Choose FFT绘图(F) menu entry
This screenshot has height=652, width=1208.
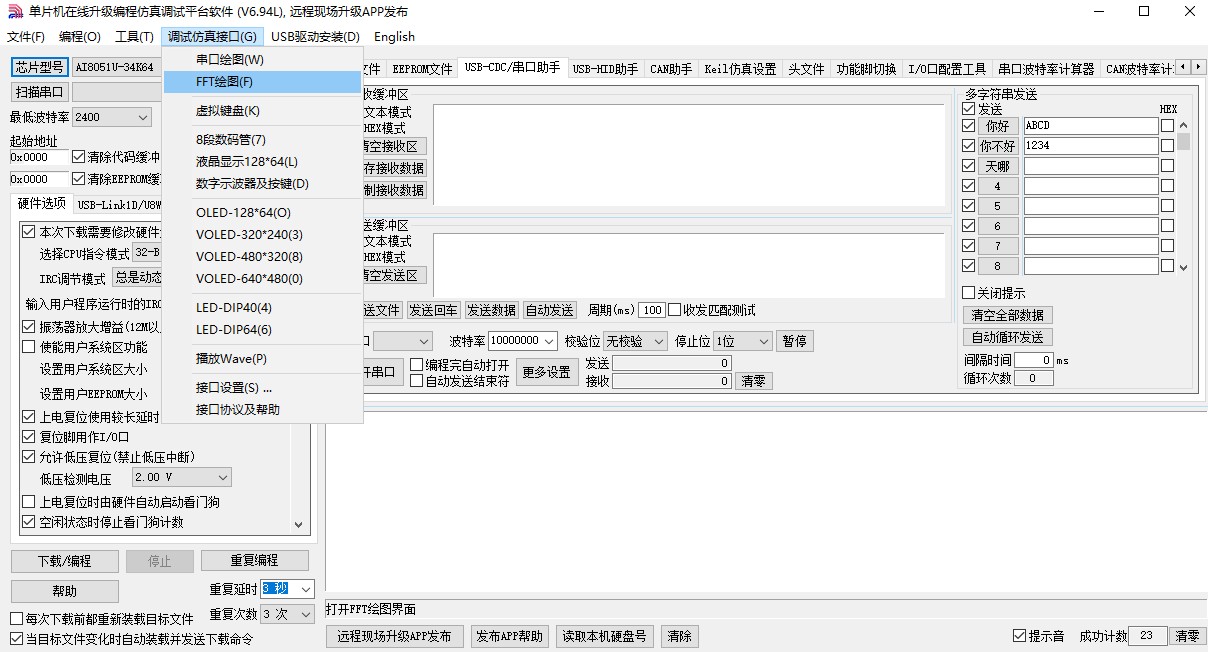(x=262, y=82)
